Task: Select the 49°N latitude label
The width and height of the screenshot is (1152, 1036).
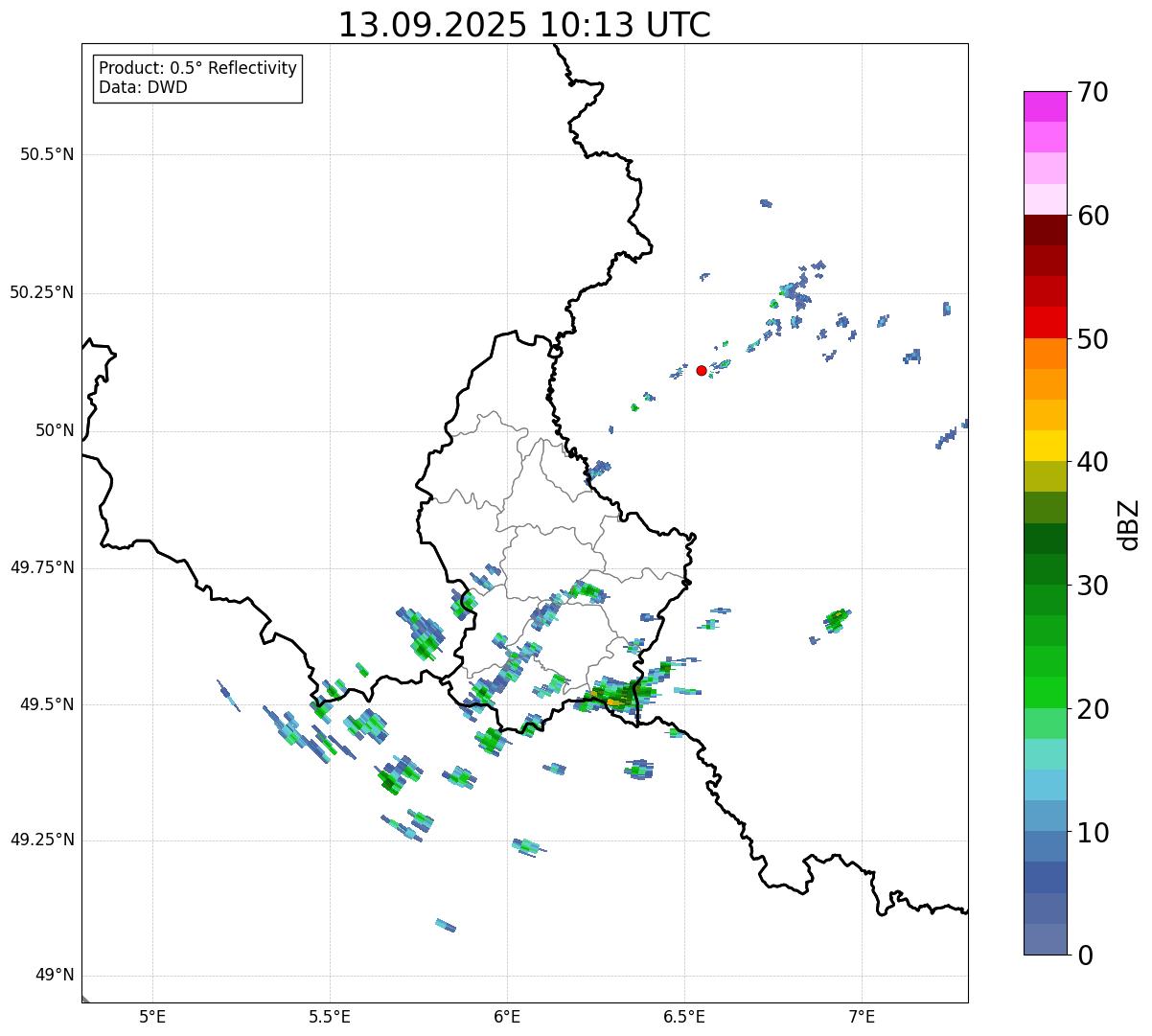Action: [x=55, y=976]
